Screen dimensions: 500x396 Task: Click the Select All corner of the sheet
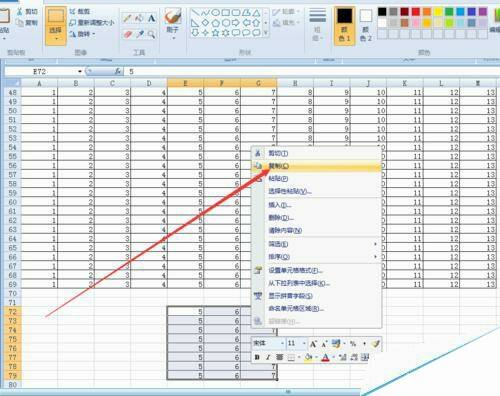pos(12,82)
